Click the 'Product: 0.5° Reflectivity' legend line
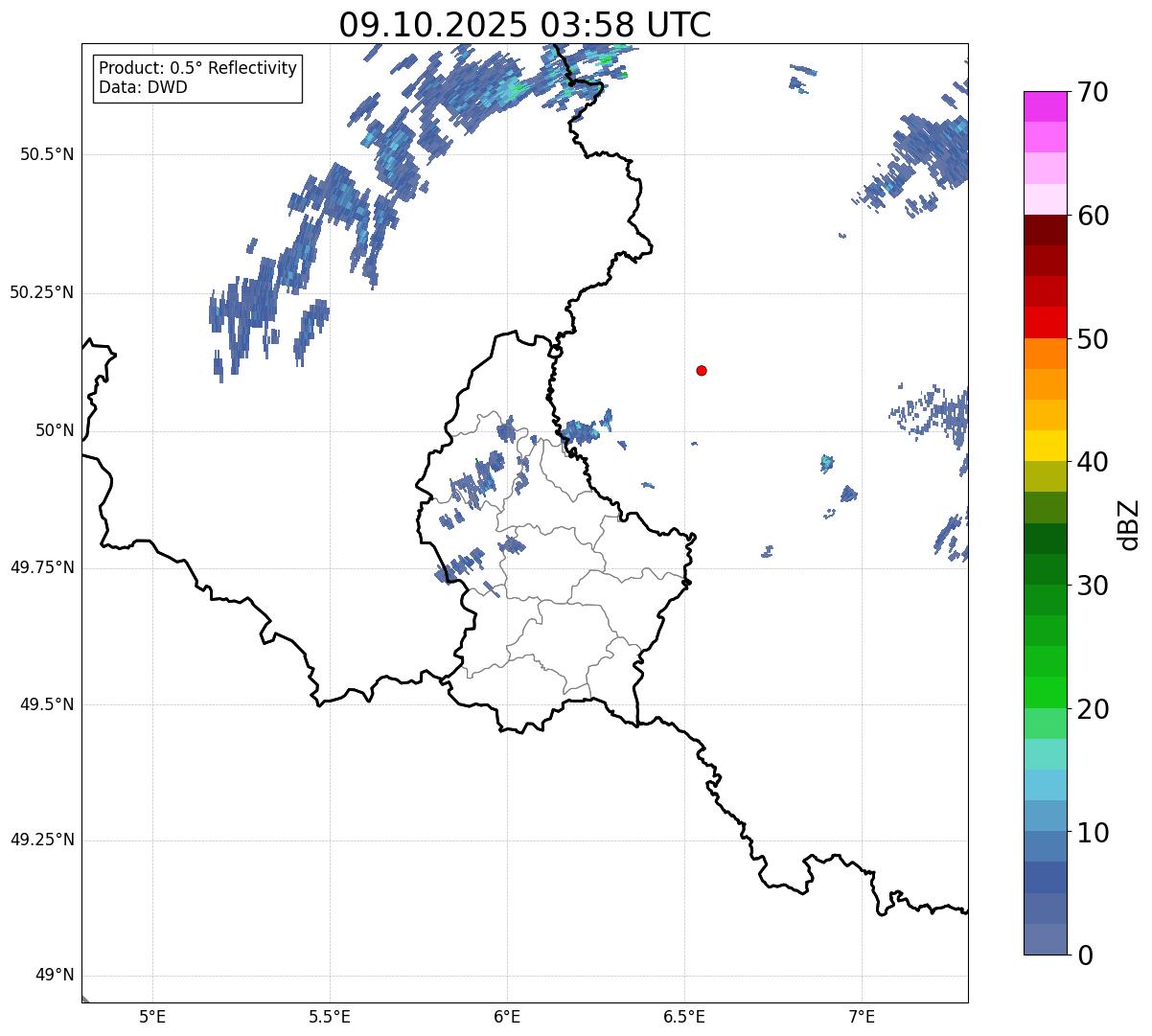1152x1036 pixels. 197,69
